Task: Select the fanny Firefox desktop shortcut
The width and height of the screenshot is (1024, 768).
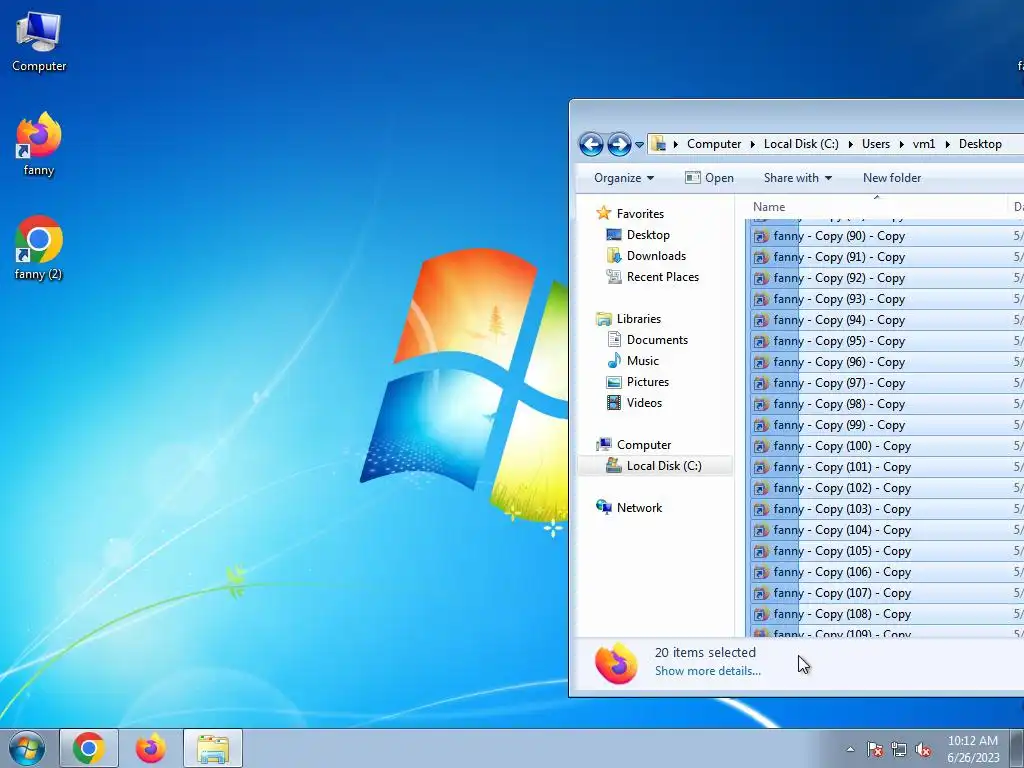Action: [39, 144]
